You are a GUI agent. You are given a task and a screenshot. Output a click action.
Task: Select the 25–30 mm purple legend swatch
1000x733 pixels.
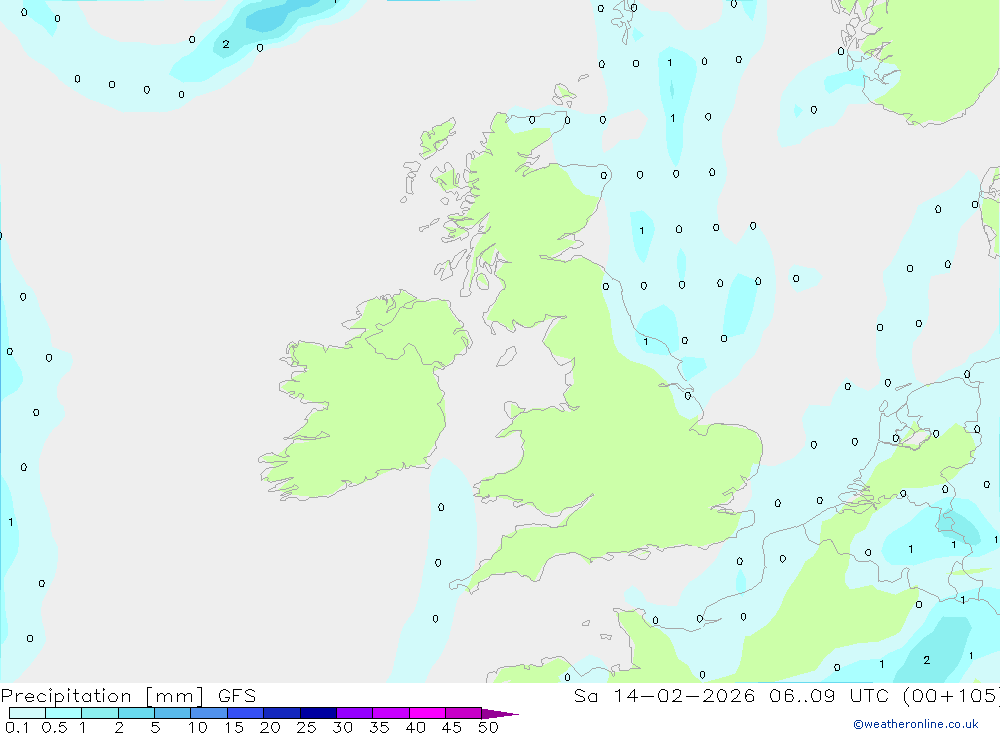click(x=318, y=713)
